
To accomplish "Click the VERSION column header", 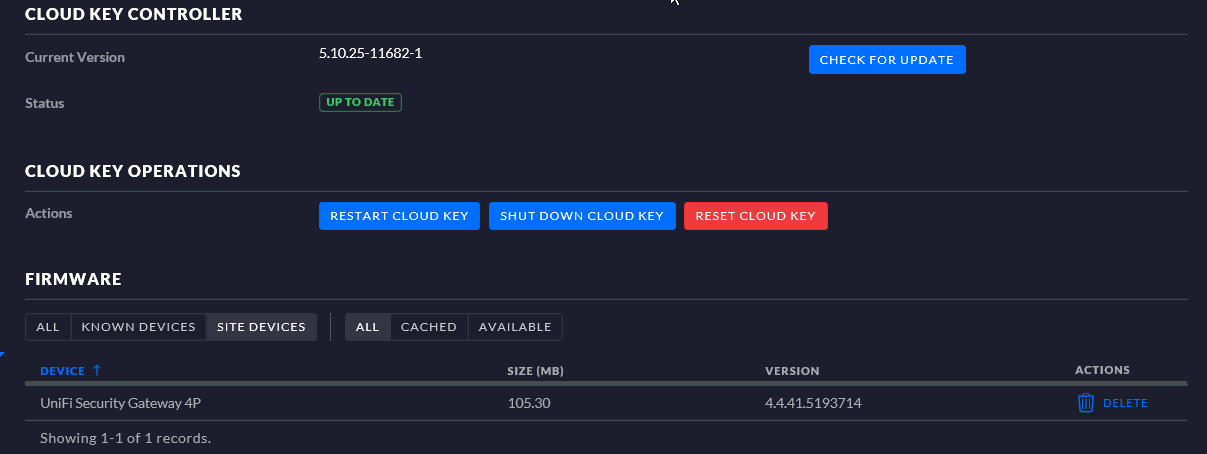I will pos(791,371).
